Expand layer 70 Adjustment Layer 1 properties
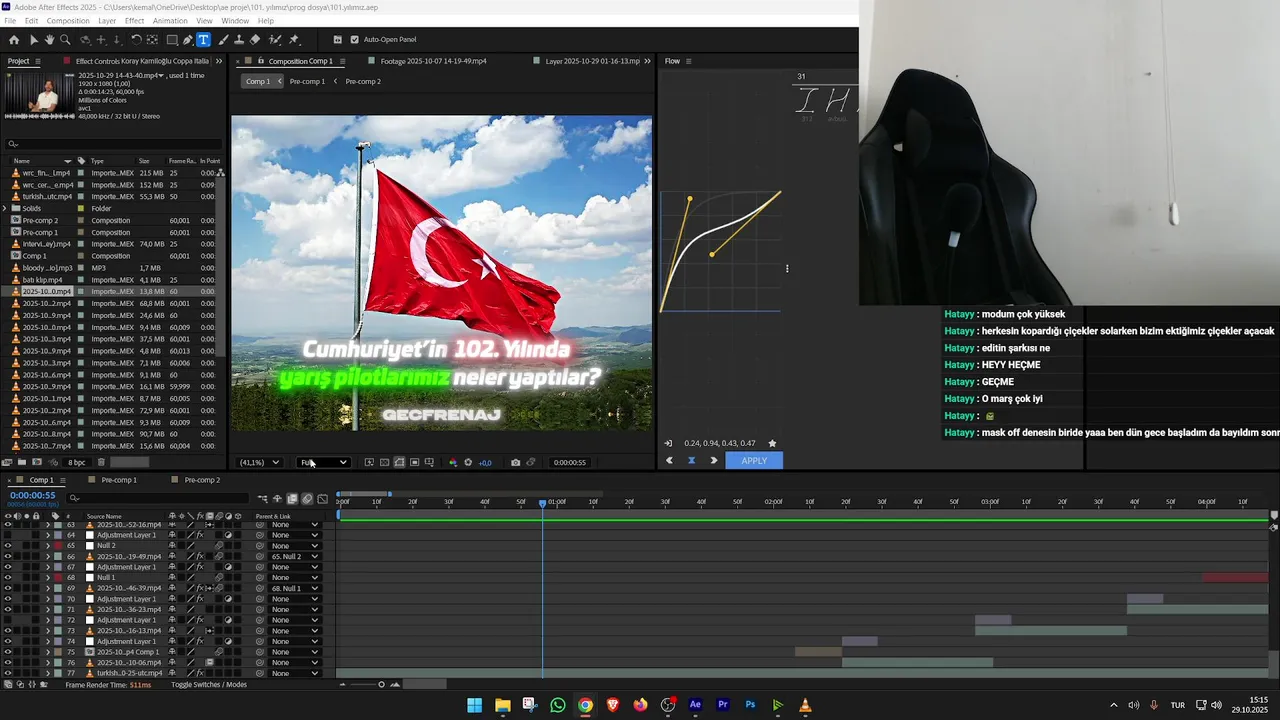The width and height of the screenshot is (1280, 720). click(x=47, y=599)
